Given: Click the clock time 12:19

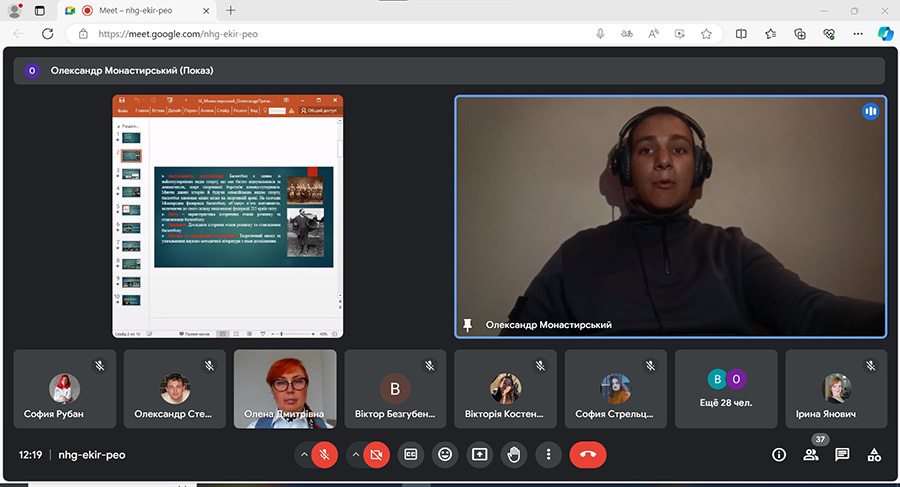Looking at the screenshot, I should (x=30, y=455).
